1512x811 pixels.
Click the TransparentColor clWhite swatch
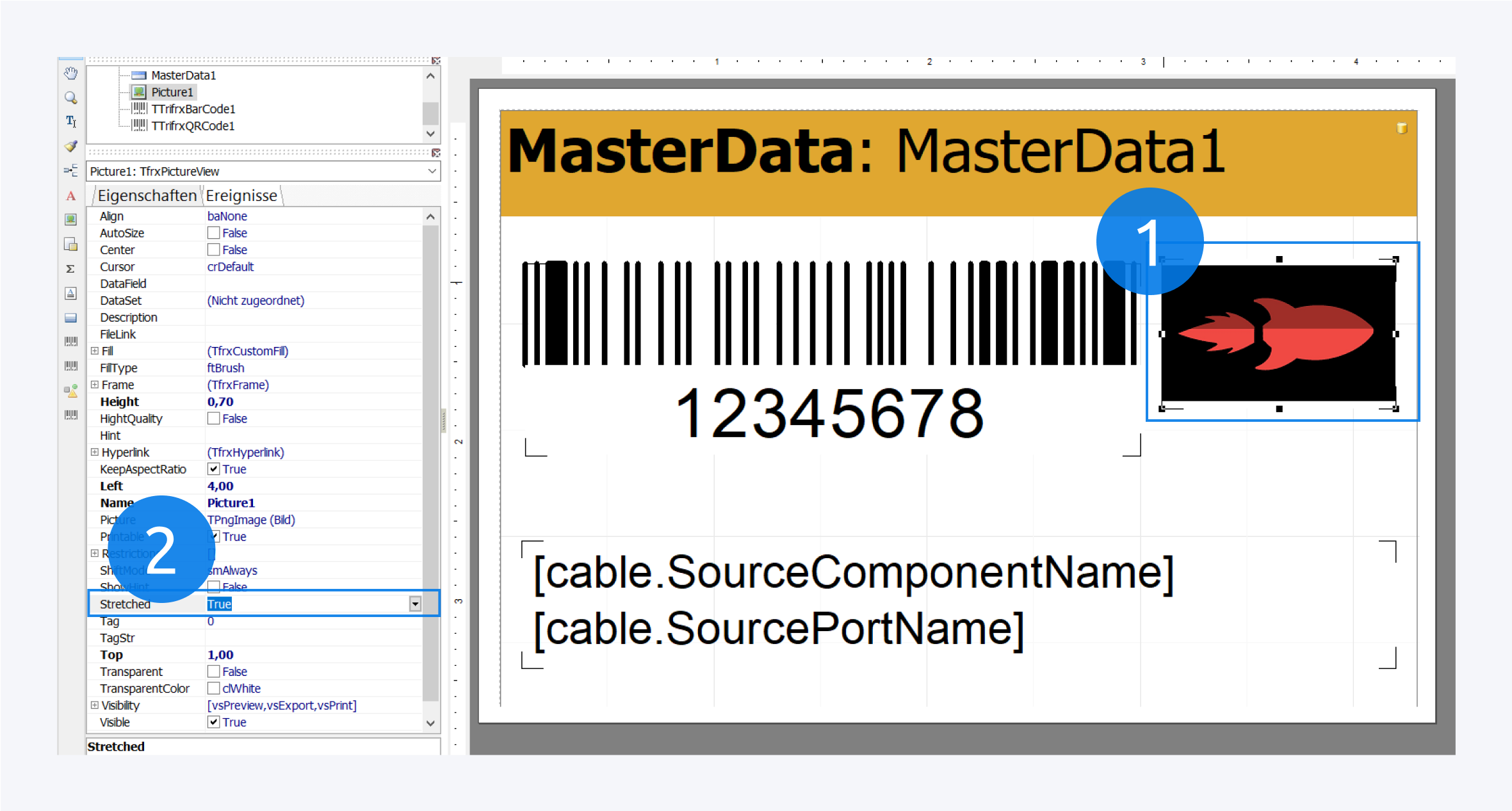(x=214, y=689)
